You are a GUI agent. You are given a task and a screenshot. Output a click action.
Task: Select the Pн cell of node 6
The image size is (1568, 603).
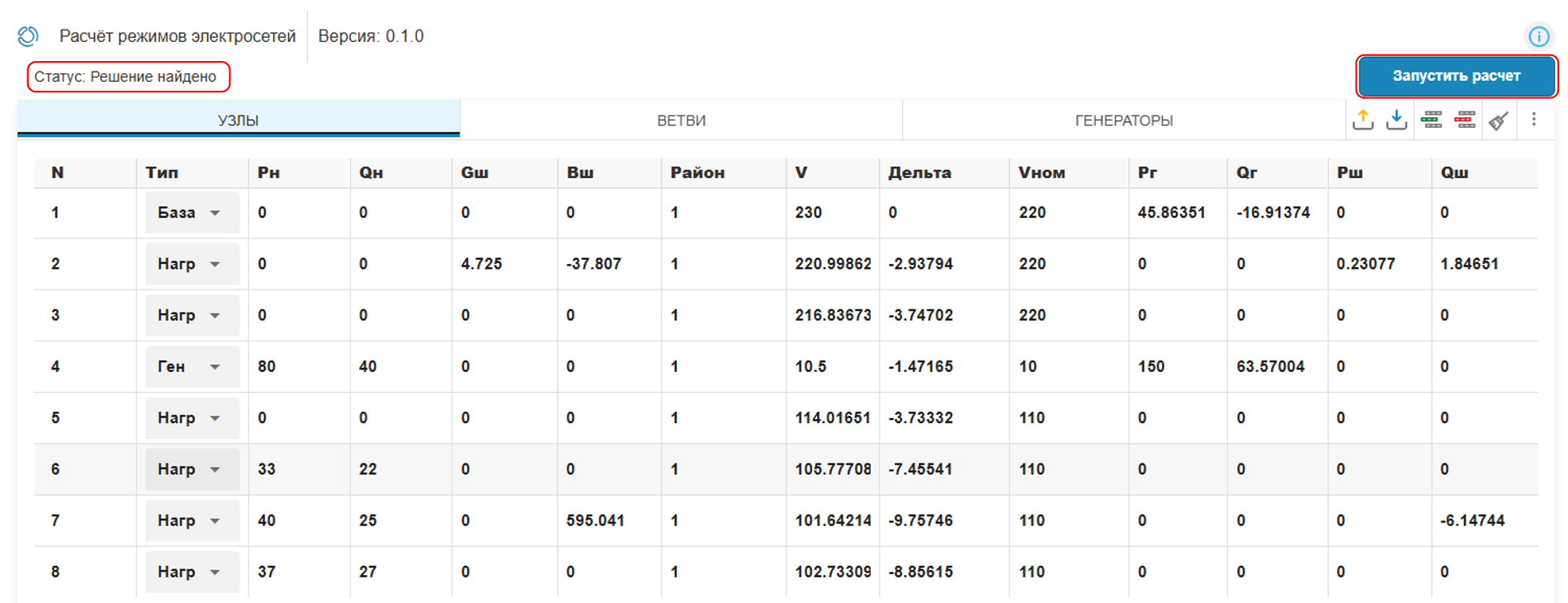click(267, 469)
